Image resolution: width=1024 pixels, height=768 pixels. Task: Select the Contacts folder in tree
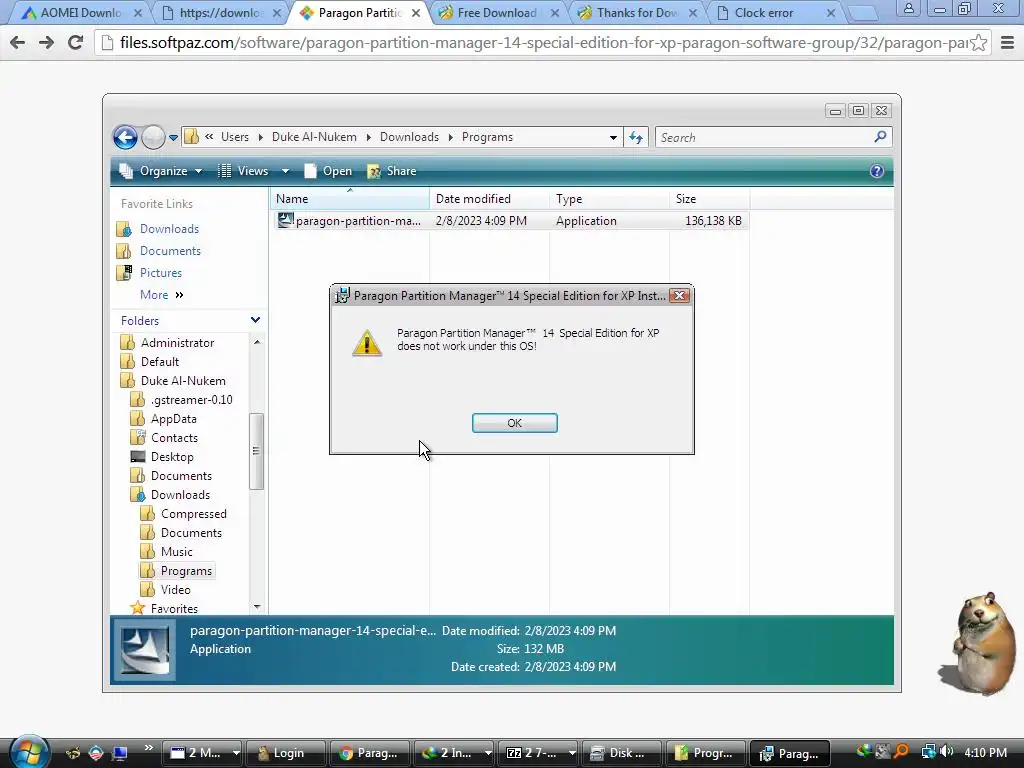pos(174,438)
